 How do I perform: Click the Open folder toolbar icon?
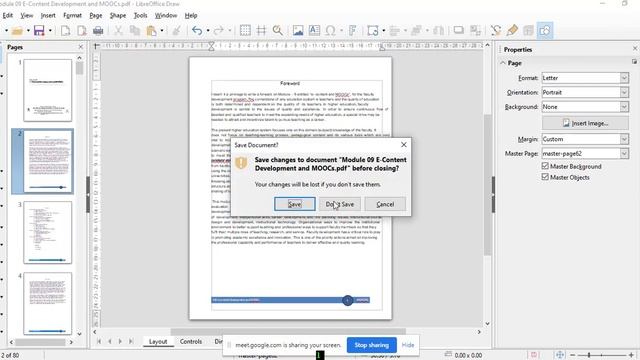point(17,31)
